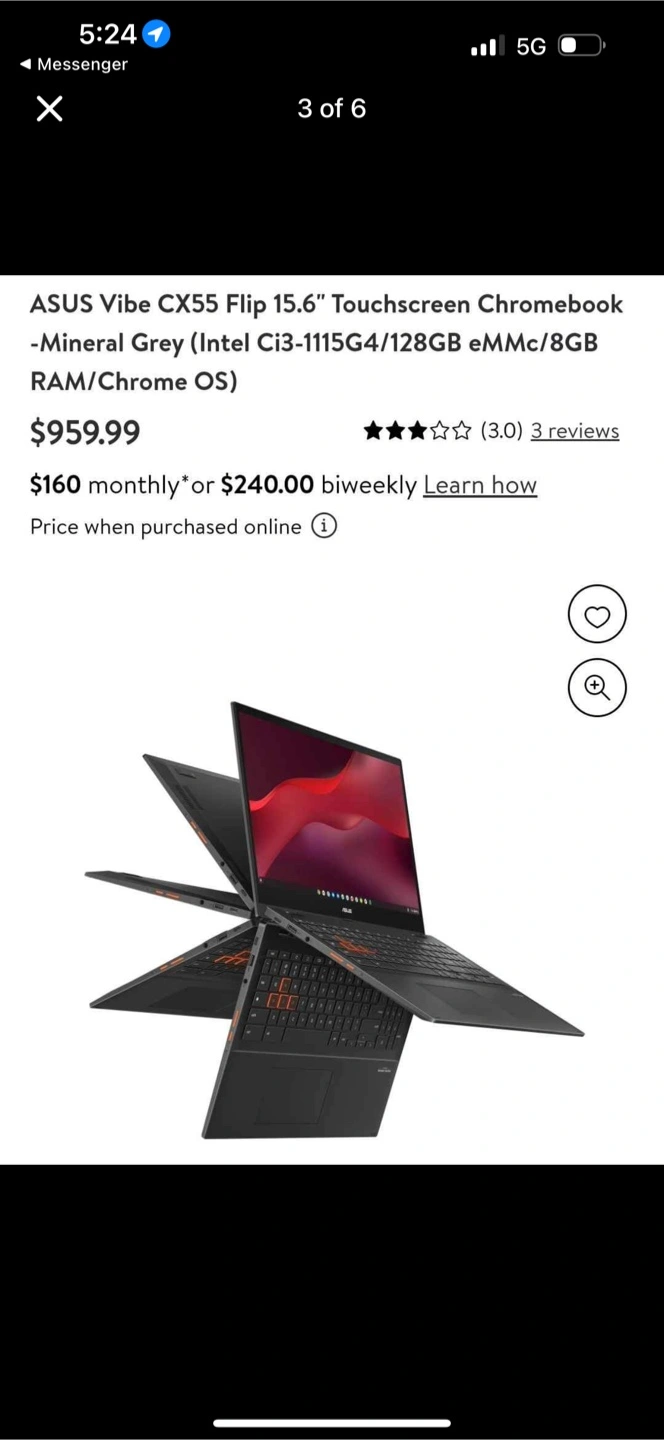Viewport: 664px width, 1440px height.
Task: Tap the info icon beside Price when purchased online
Action: coord(324,526)
